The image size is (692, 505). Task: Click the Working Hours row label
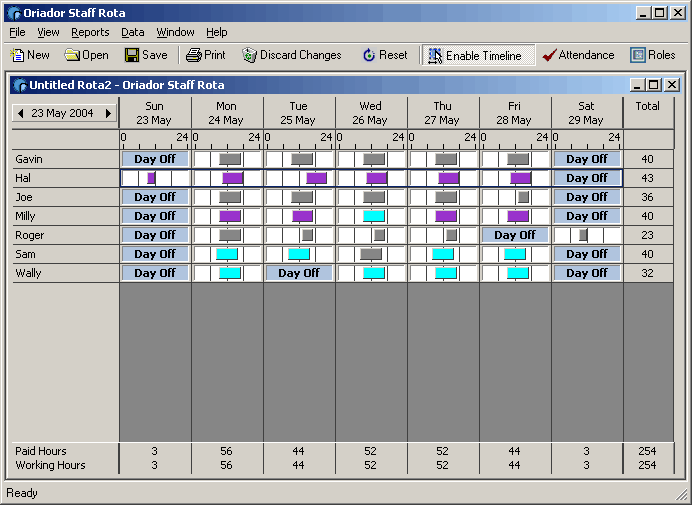[50, 465]
